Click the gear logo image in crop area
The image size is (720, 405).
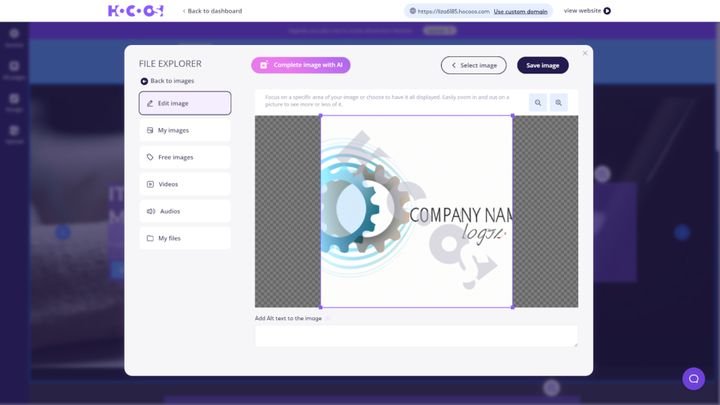click(365, 209)
